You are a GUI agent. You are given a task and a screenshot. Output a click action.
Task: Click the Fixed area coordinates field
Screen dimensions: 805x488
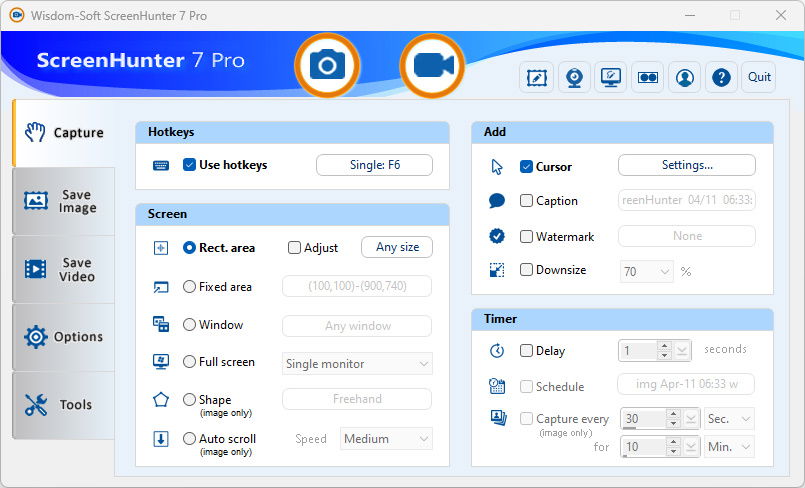(357, 286)
